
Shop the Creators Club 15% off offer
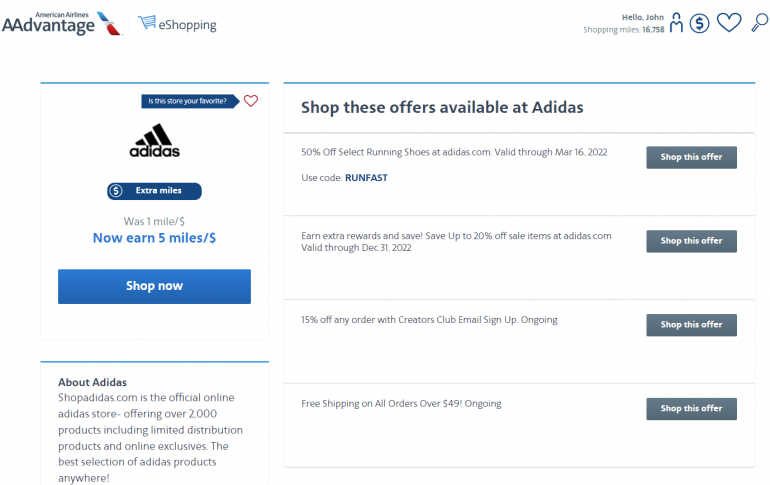click(x=691, y=325)
